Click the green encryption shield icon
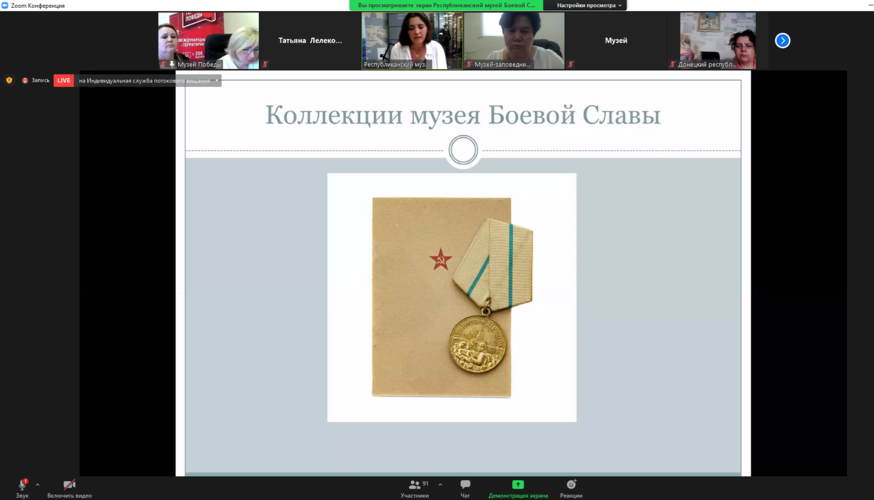Screen dimensions: 874x500 10,80
